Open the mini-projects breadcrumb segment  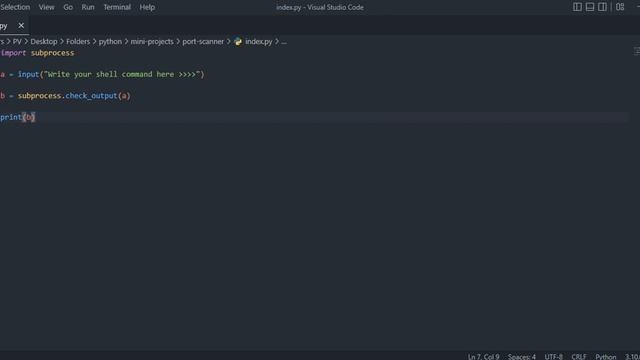152,42
